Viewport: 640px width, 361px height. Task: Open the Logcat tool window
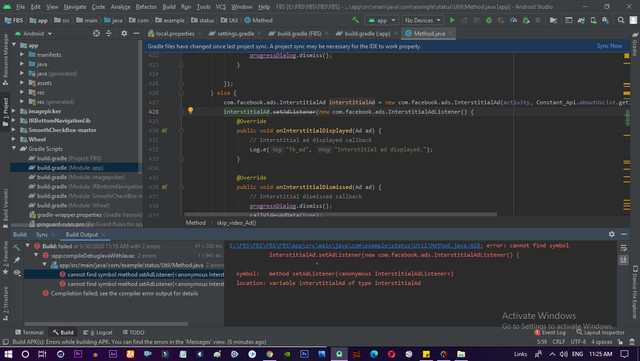[98, 332]
